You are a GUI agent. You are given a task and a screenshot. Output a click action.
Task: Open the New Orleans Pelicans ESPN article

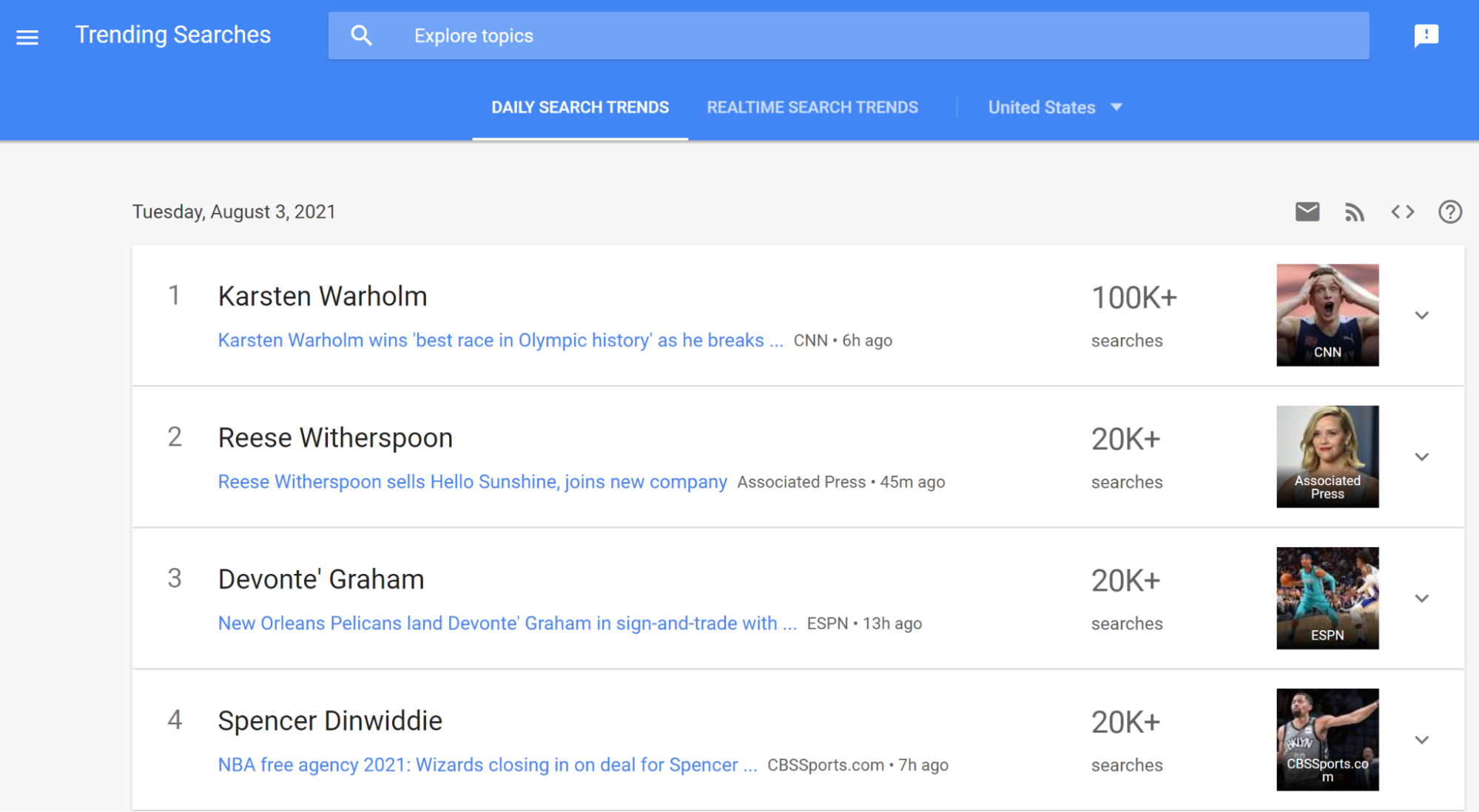(507, 623)
